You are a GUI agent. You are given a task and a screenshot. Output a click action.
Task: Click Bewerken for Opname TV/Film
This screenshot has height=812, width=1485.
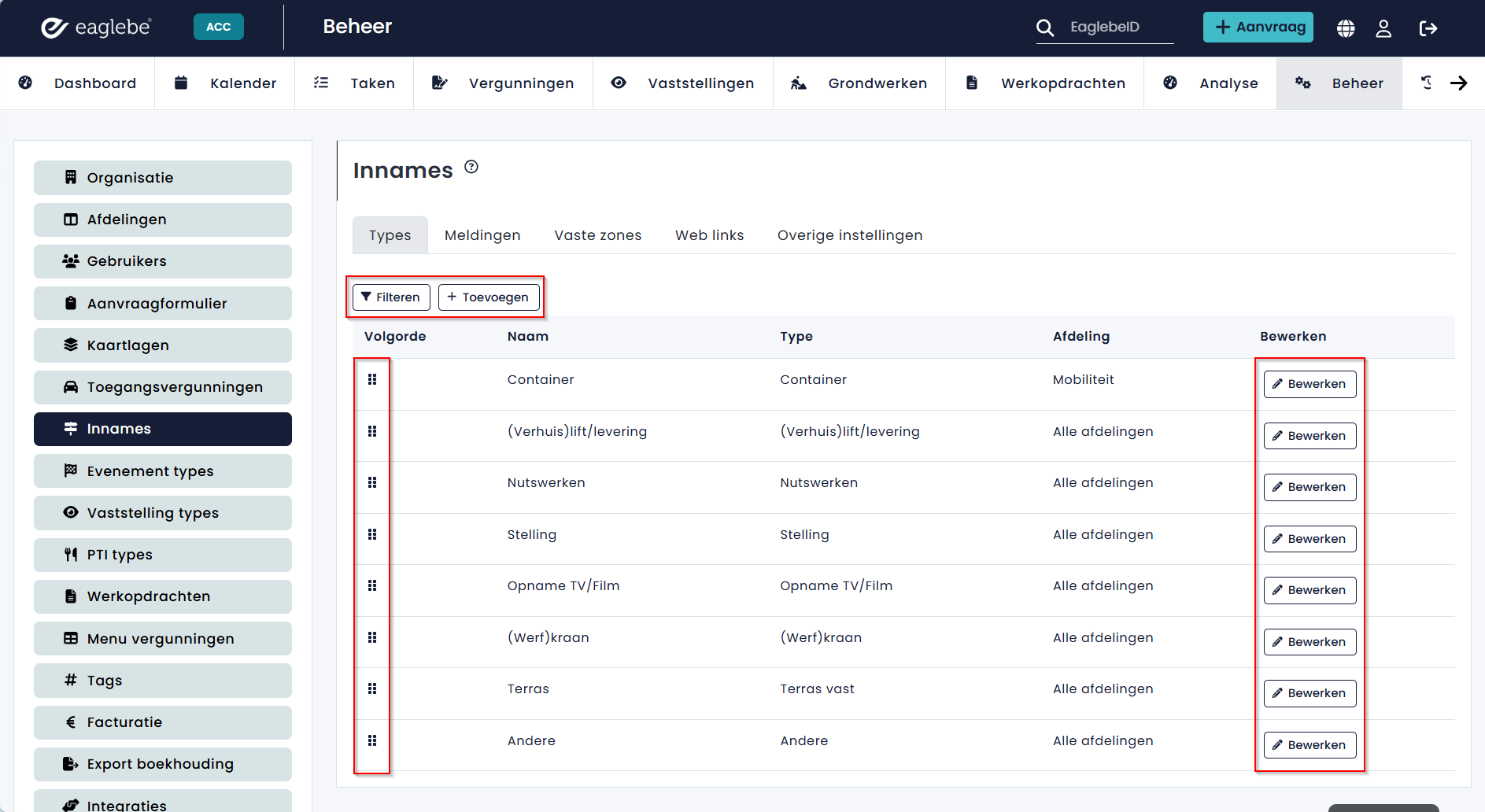click(1310, 590)
